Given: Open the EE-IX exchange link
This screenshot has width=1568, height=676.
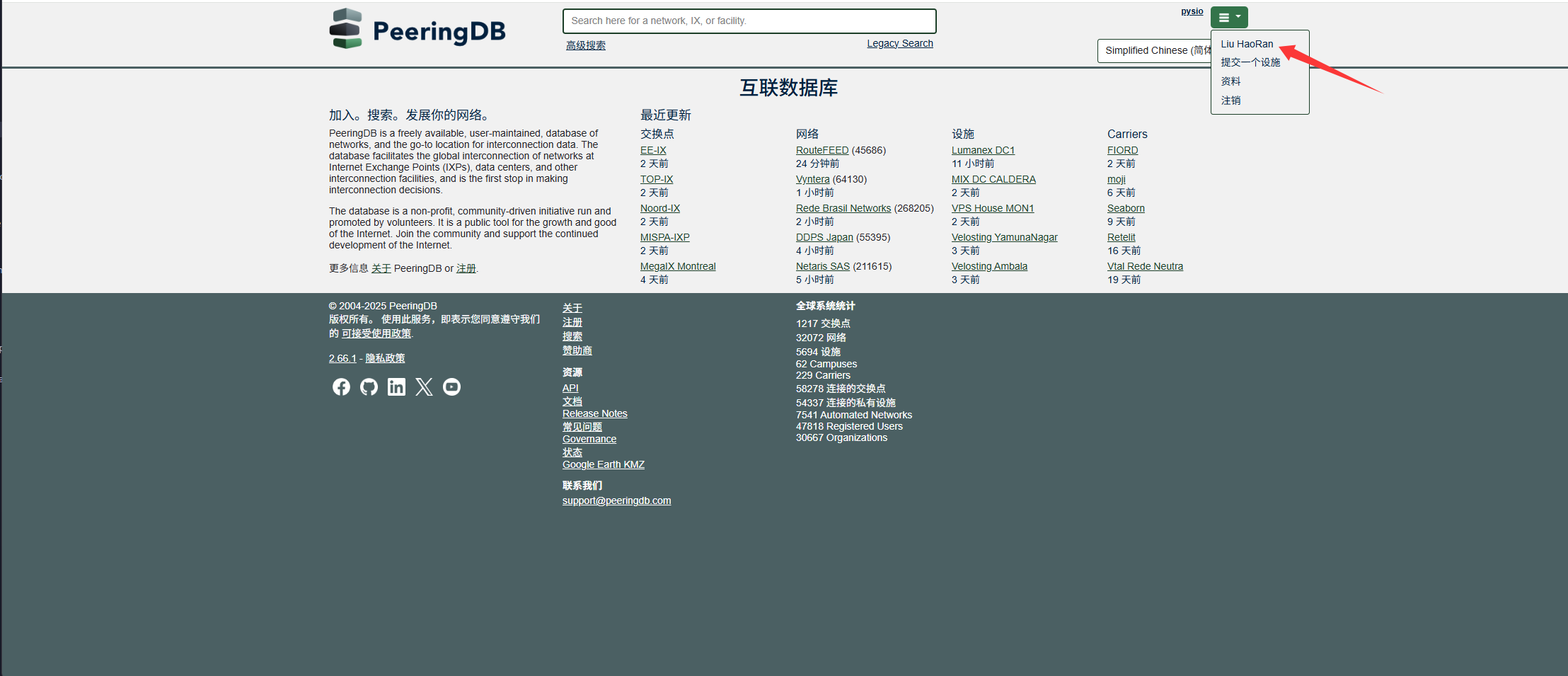Looking at the screenshot, I should click(653, 150).
